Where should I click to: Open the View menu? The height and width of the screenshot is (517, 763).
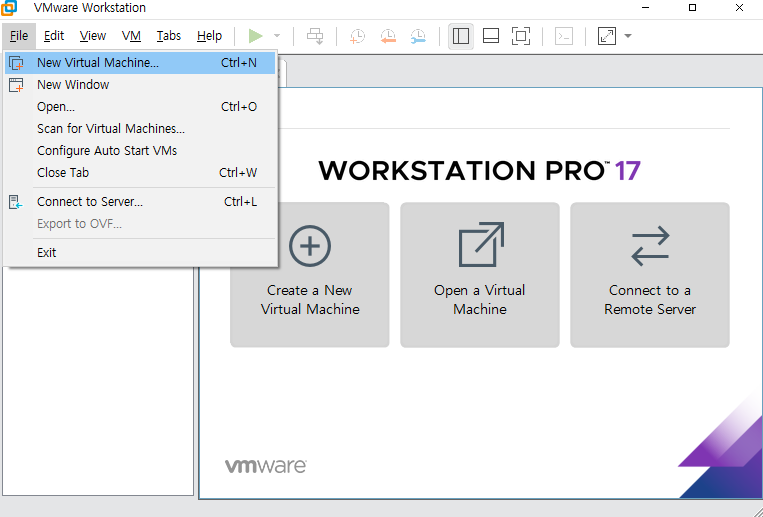tap(92, 36)
